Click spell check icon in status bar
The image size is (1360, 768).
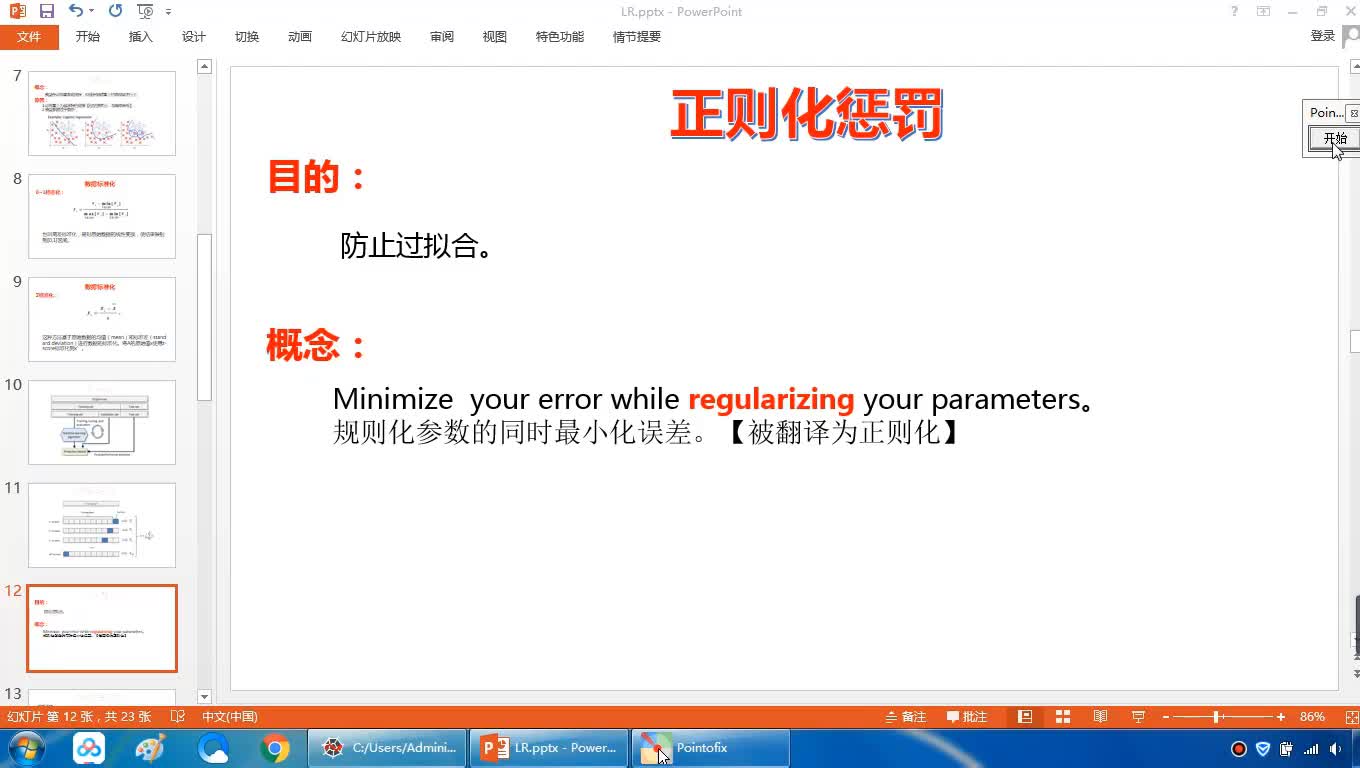178,717
